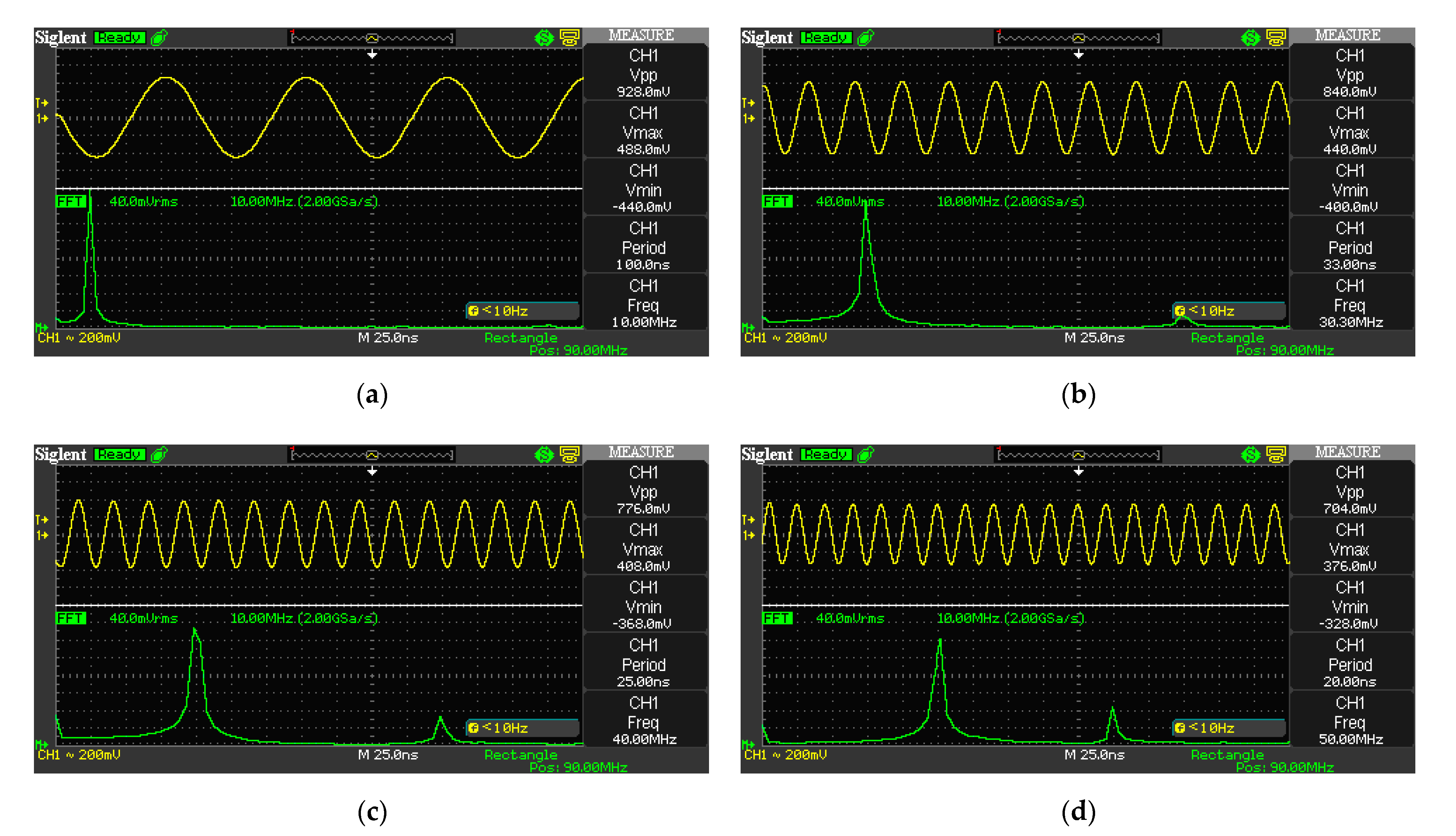Screen dimensions: 1456x836
Task: Select CH1 Vmax 488.0mV in scope (a)
Action: tap(645, 130)
